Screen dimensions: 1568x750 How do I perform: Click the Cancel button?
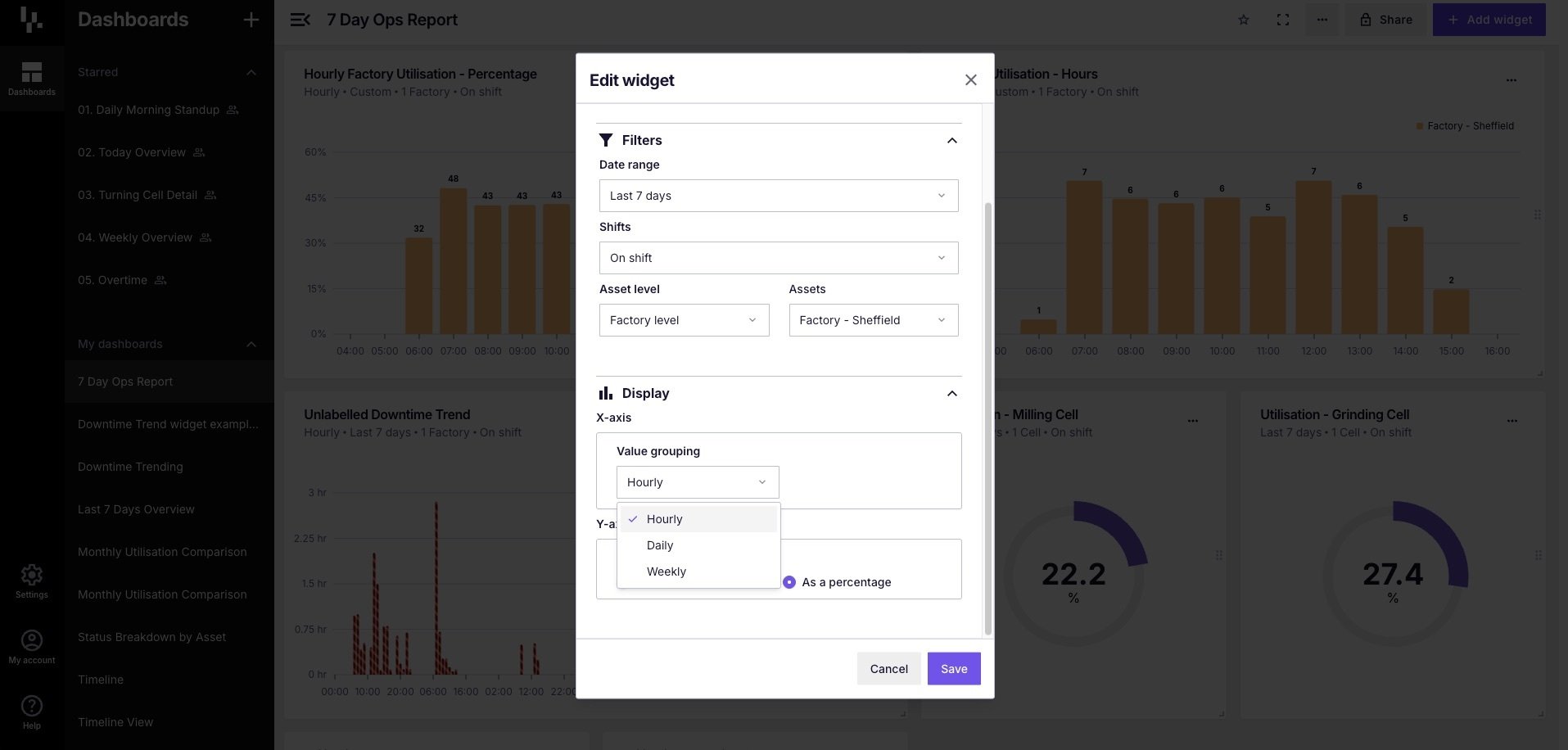point(888,669)
